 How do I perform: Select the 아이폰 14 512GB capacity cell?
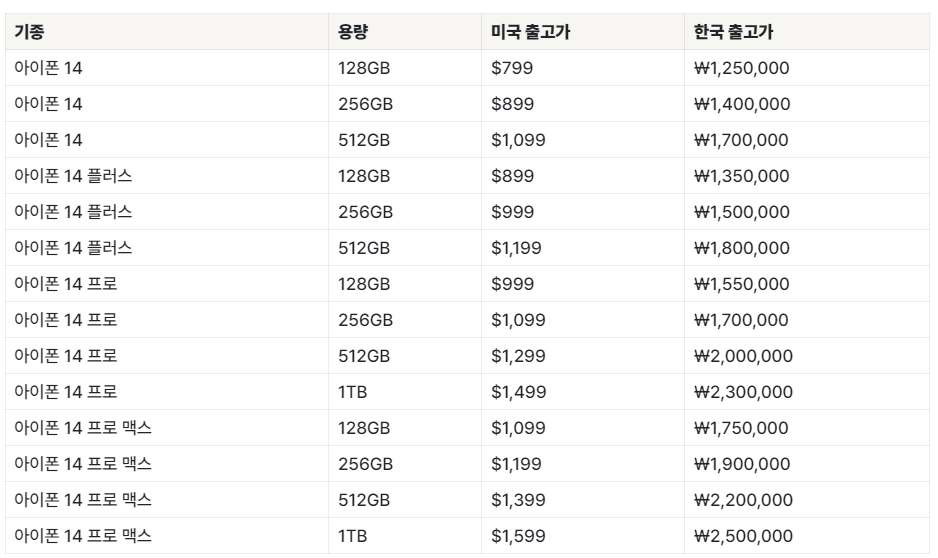point(405,140)
